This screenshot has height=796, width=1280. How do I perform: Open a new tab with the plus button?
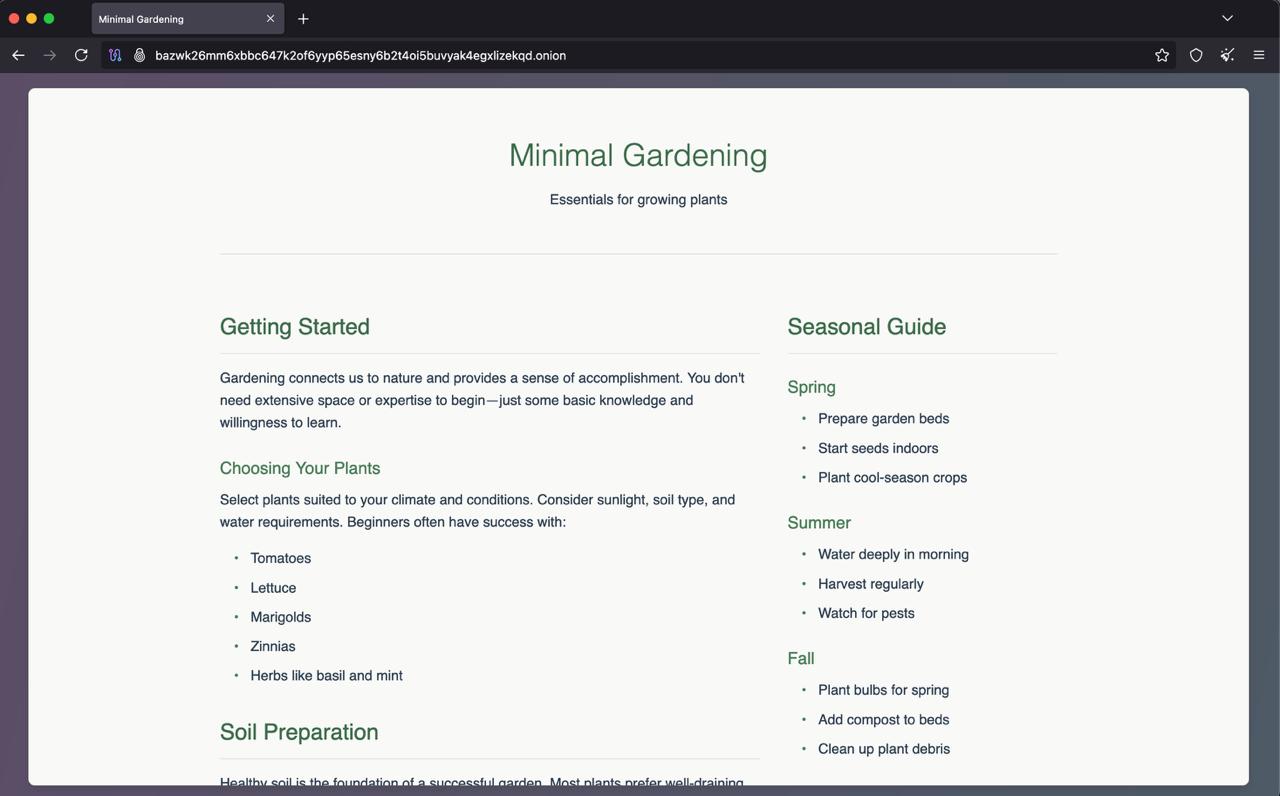pos(303,18)
